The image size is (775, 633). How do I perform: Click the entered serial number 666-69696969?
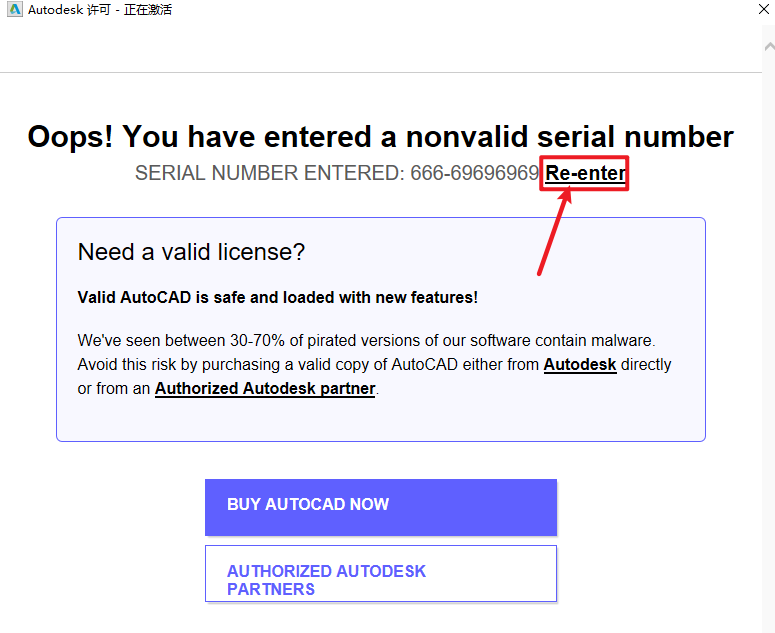474,174
